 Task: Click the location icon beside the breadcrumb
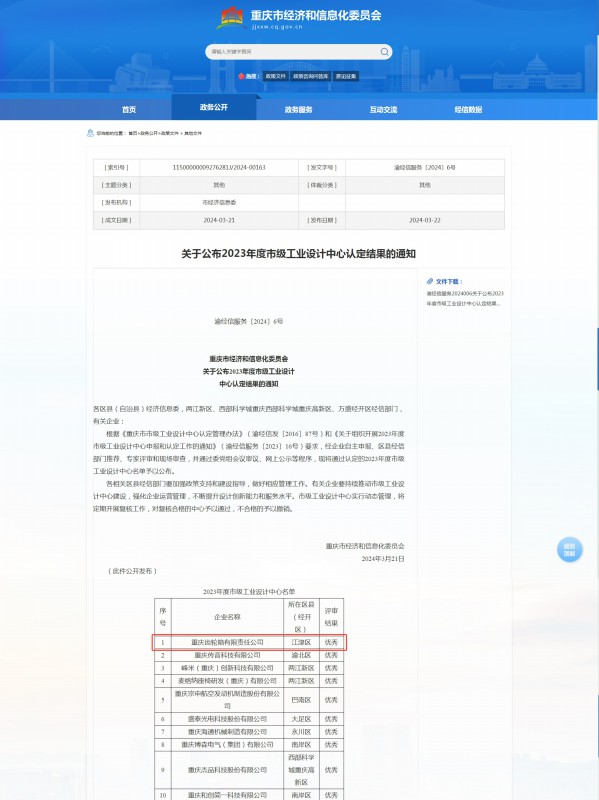90,133
